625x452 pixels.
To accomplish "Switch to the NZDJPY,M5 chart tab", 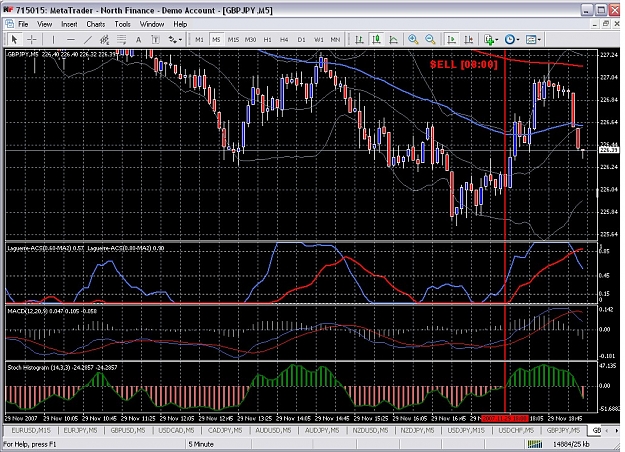I will 417,430.
